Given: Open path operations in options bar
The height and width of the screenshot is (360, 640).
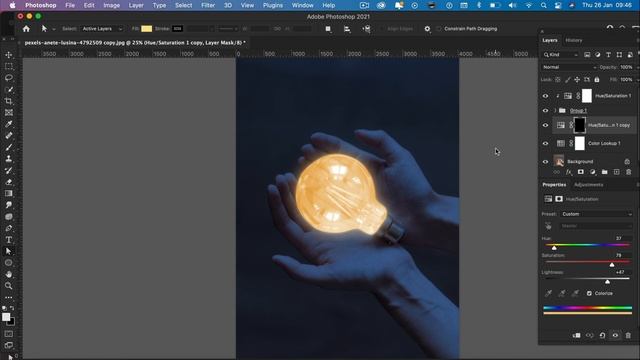Looking at the screenshot, I should coord(328,29).
